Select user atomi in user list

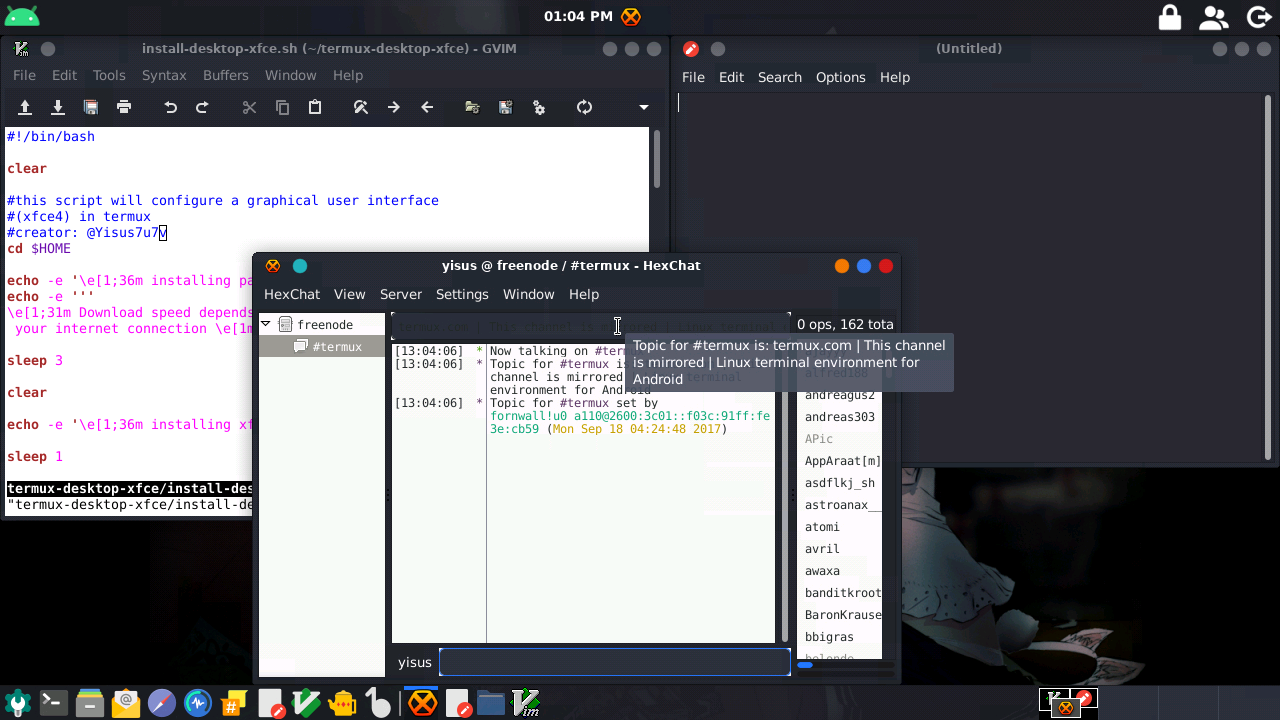(840, 527)
